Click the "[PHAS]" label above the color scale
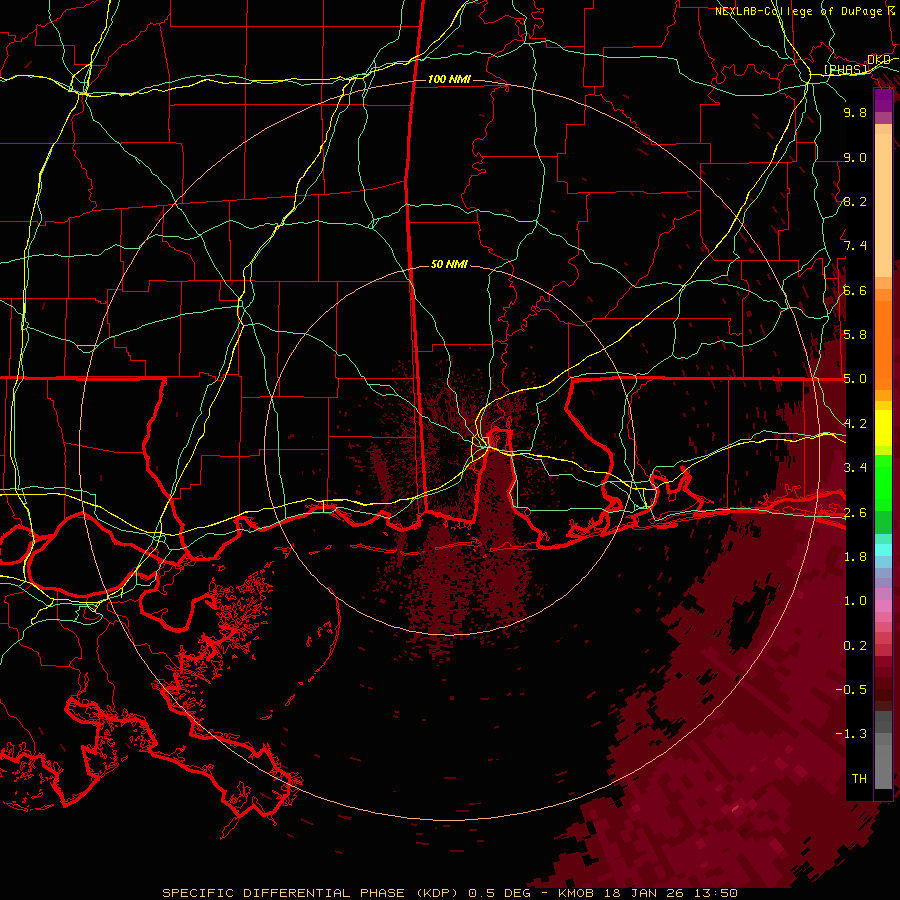This screenshot has width=900, height=900. click(x=847, y=69)
